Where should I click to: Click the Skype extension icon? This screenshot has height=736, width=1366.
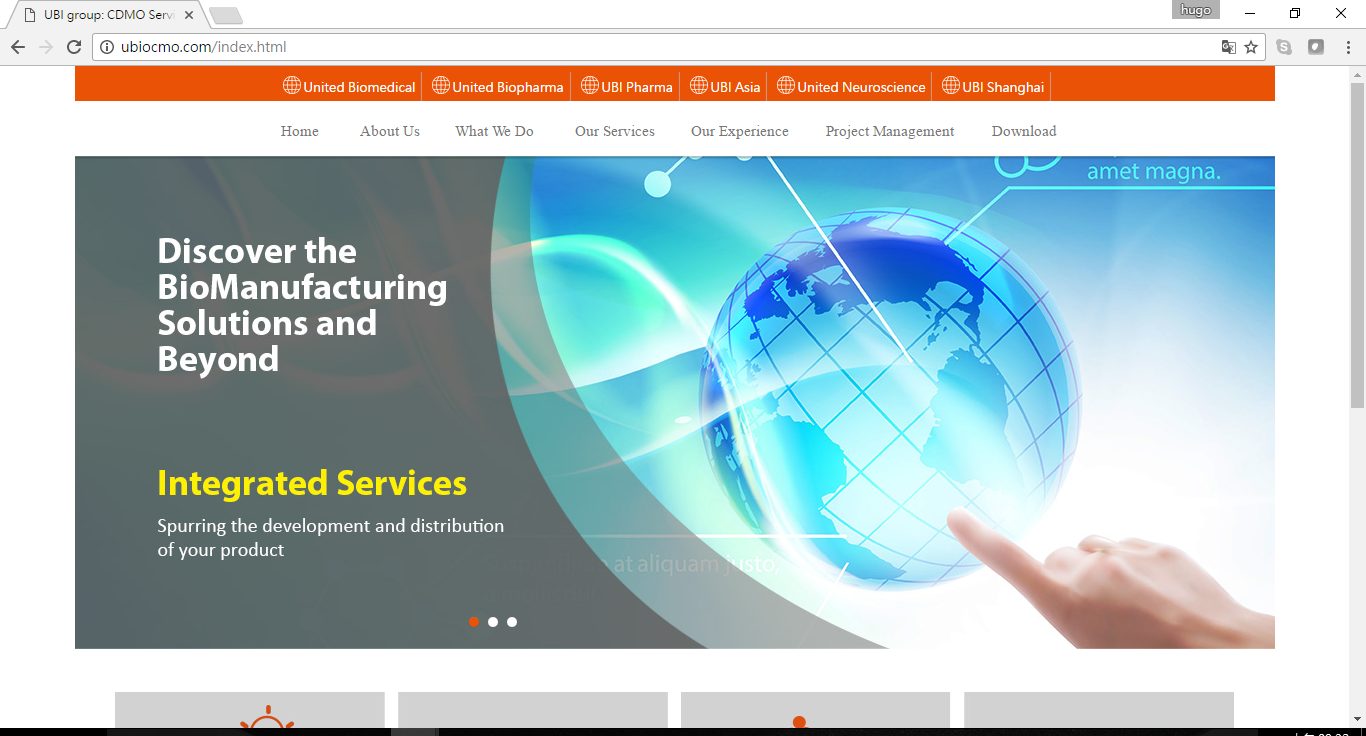tap(1284, 47)
